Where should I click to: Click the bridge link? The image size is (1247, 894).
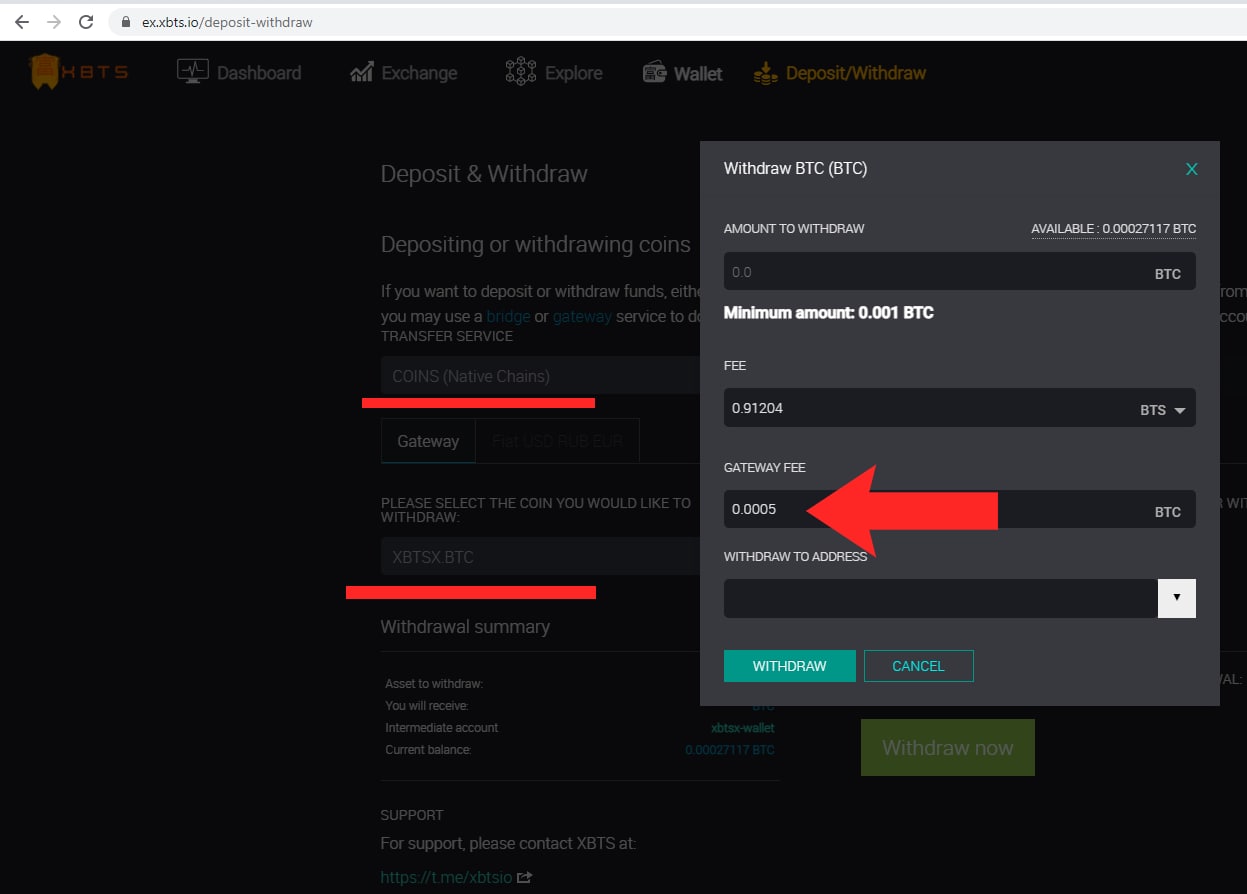(508, 316)
